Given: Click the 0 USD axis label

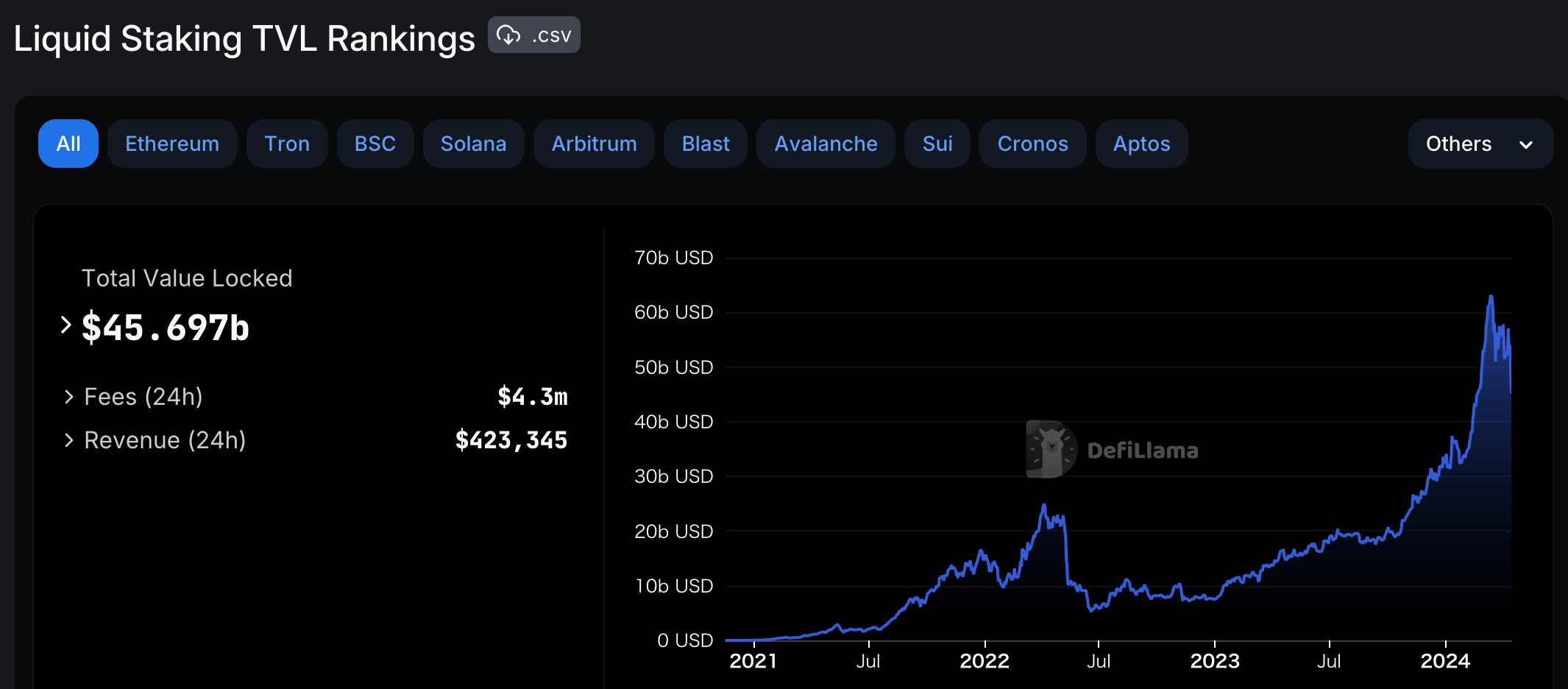Looking at the screenshot, I should coord(685,640).
